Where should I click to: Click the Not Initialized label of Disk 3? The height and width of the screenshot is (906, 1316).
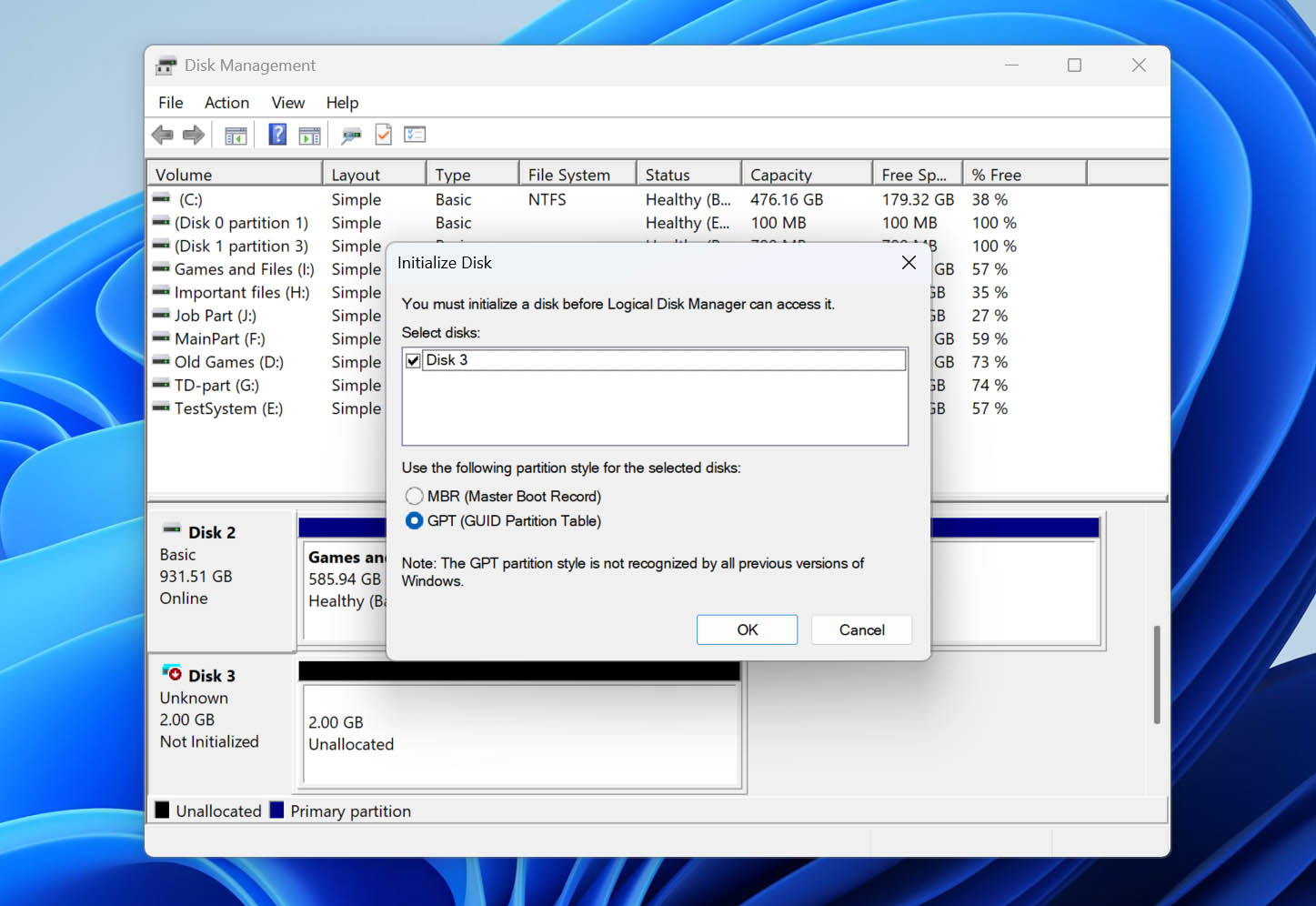209,741
